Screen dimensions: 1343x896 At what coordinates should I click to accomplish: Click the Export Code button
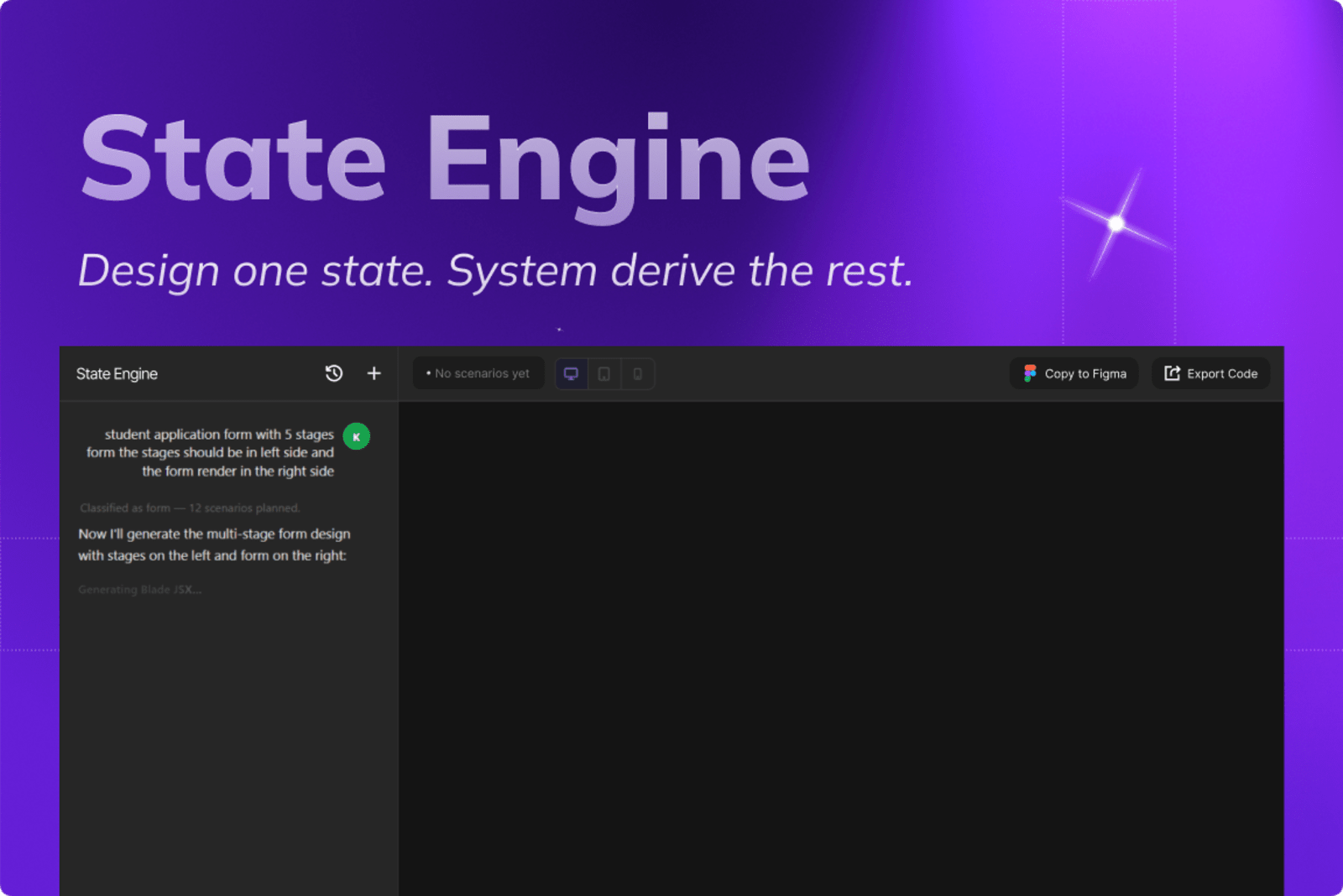[1211, 373]
